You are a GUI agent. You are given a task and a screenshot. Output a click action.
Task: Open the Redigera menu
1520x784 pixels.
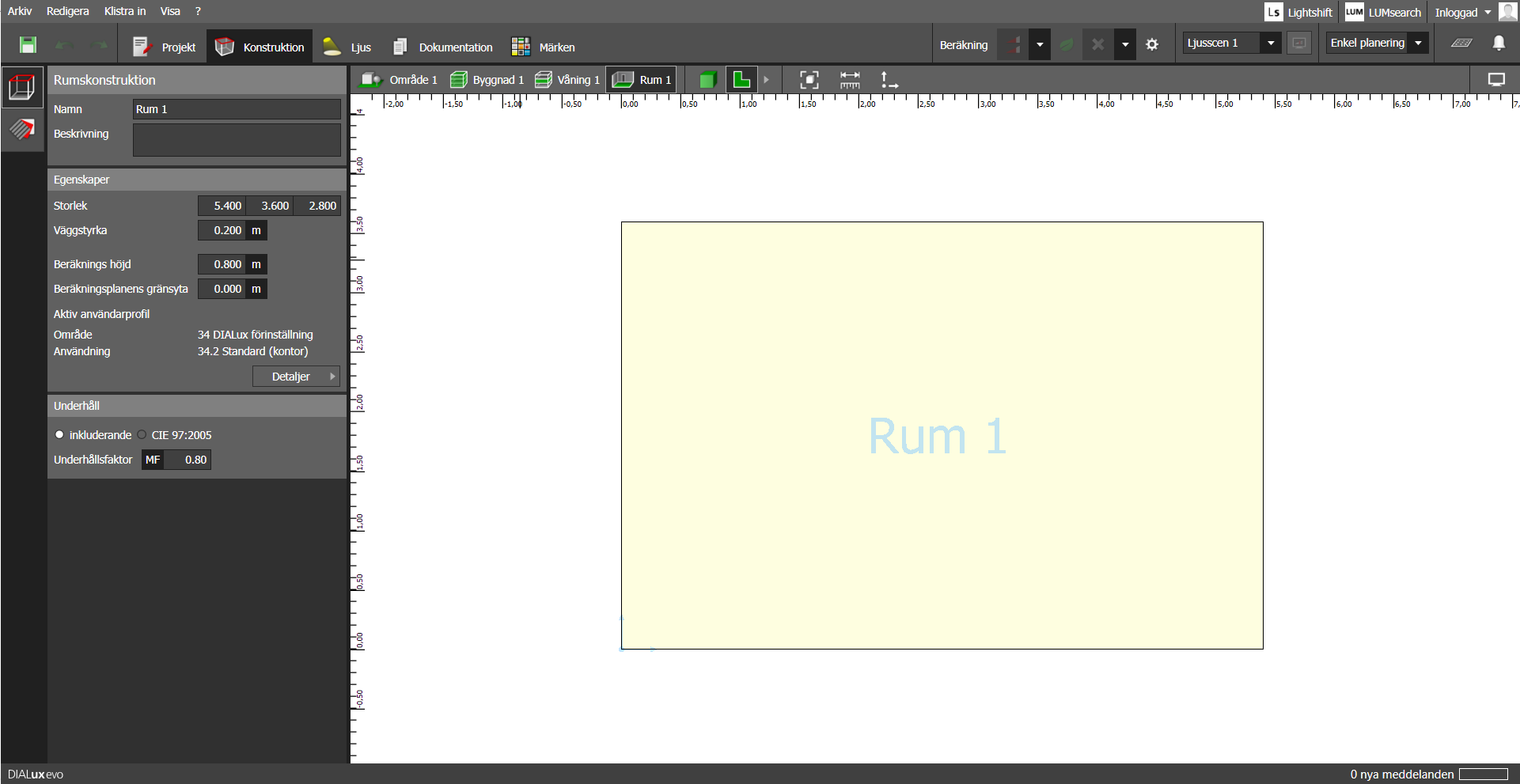(x=67, y=11)
